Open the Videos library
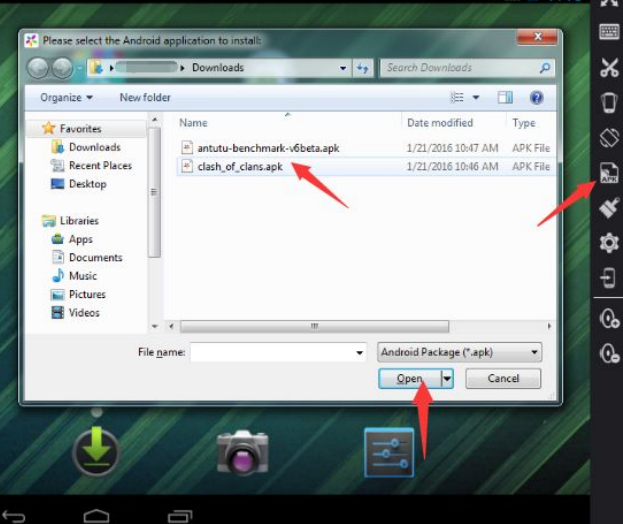Image resolution: width=623 pixels, height=524 pixels. pos(84,313)
